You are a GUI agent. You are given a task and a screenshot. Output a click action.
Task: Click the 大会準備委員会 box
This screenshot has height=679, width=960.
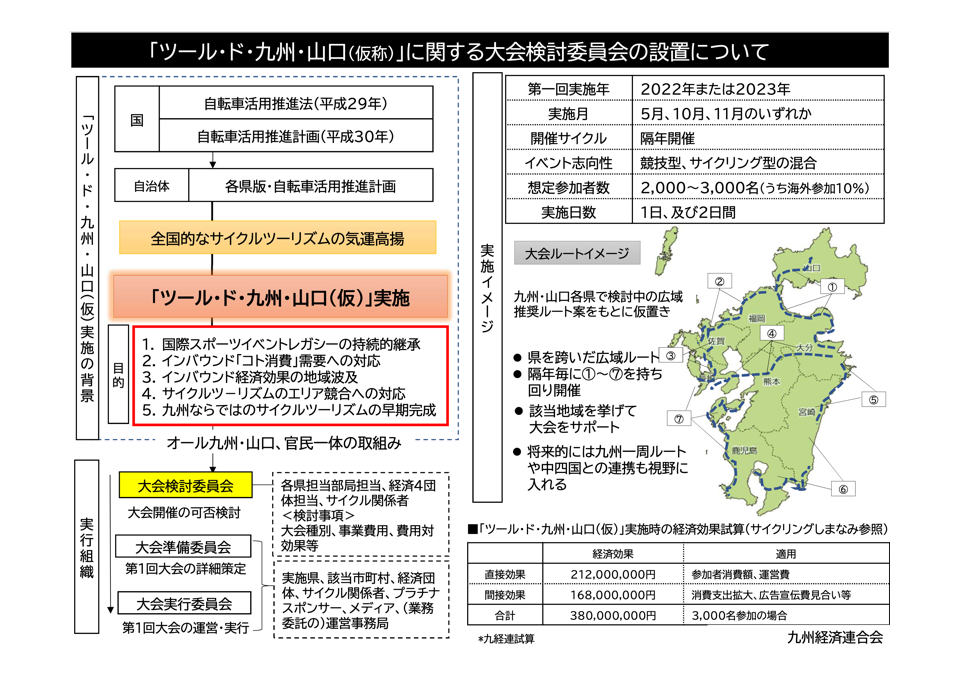pyautogui.click(x=183, y=547)
